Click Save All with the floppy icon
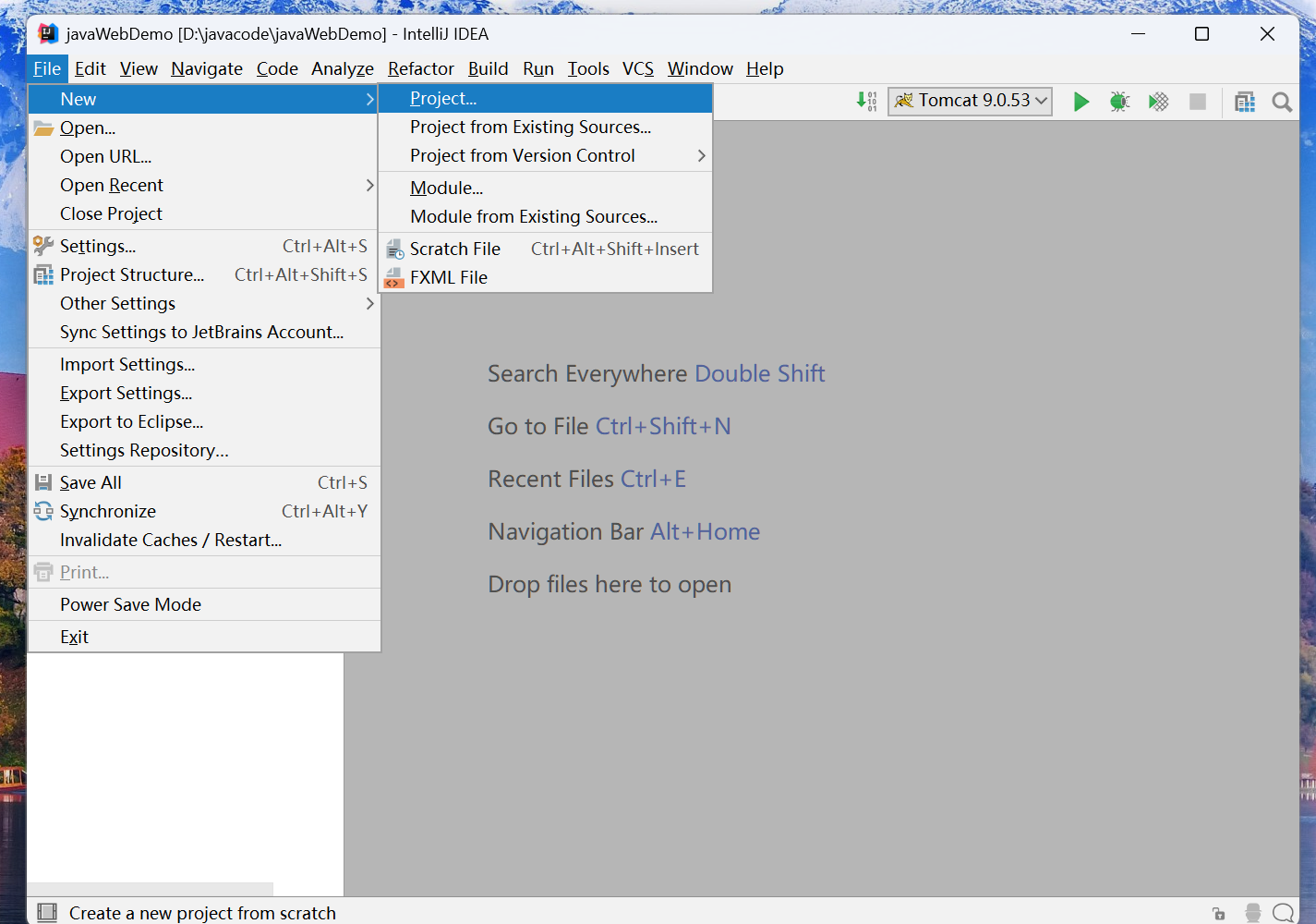Screen dimensions: 1316x924 (x=204, y=482)
